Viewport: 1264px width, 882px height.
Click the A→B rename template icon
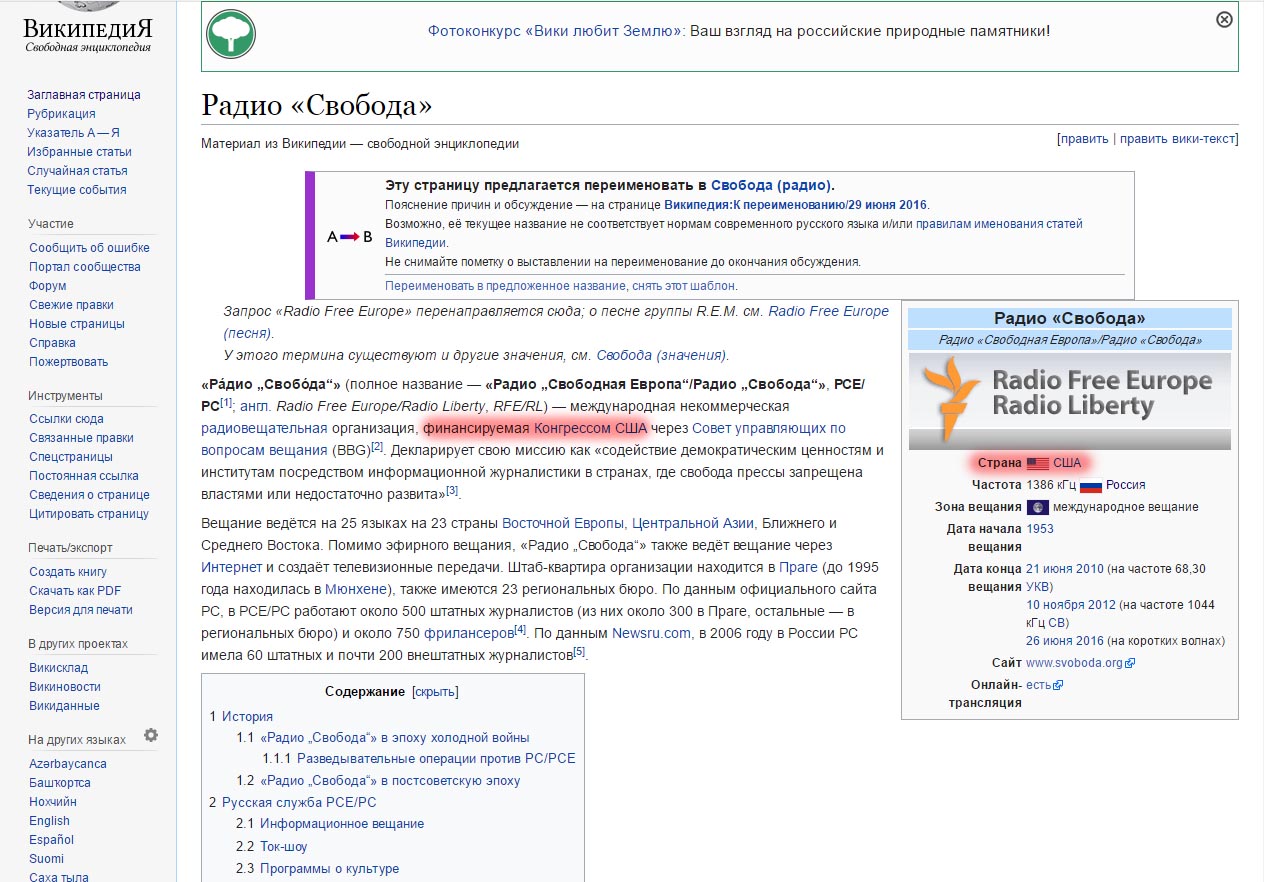click(350, 237)
